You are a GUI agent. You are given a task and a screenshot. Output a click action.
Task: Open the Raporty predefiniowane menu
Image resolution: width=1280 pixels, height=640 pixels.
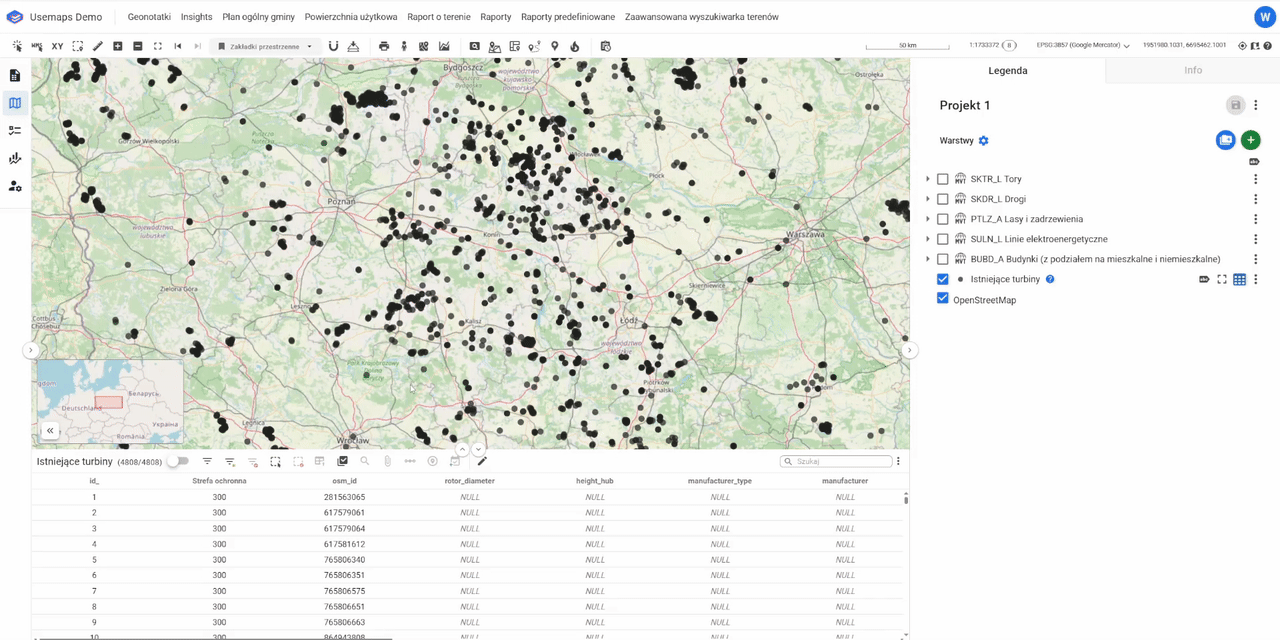[567, 17]
